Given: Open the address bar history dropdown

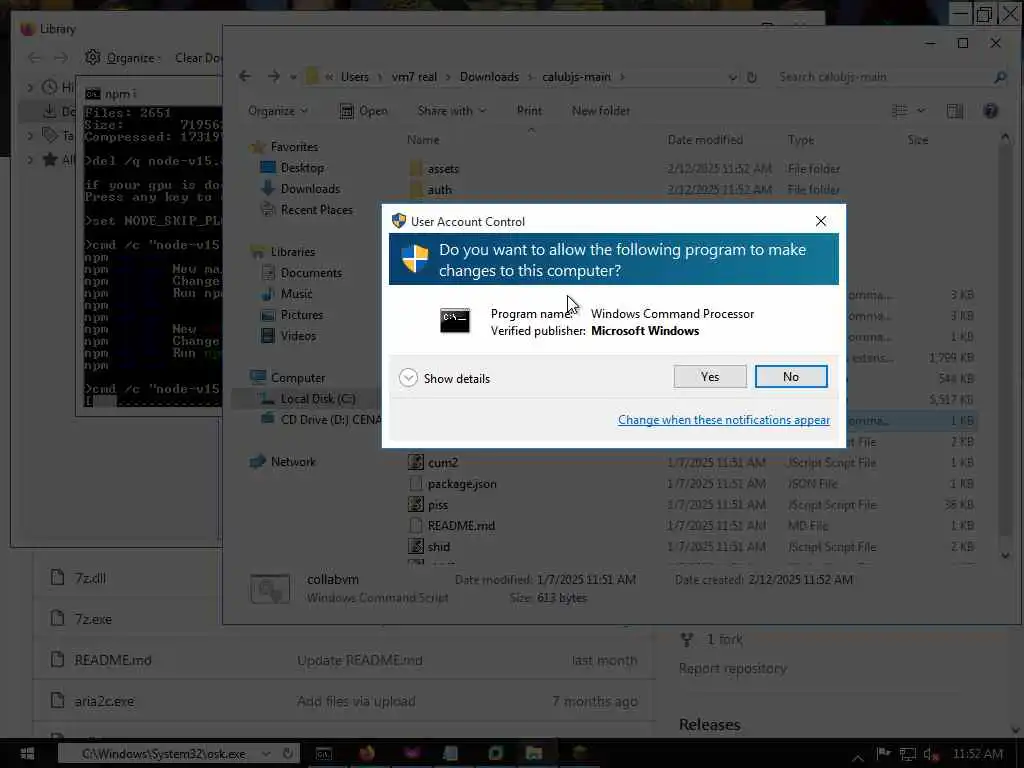Looking at the screenshot, I should pyautogui.click(x=732, y=77).
